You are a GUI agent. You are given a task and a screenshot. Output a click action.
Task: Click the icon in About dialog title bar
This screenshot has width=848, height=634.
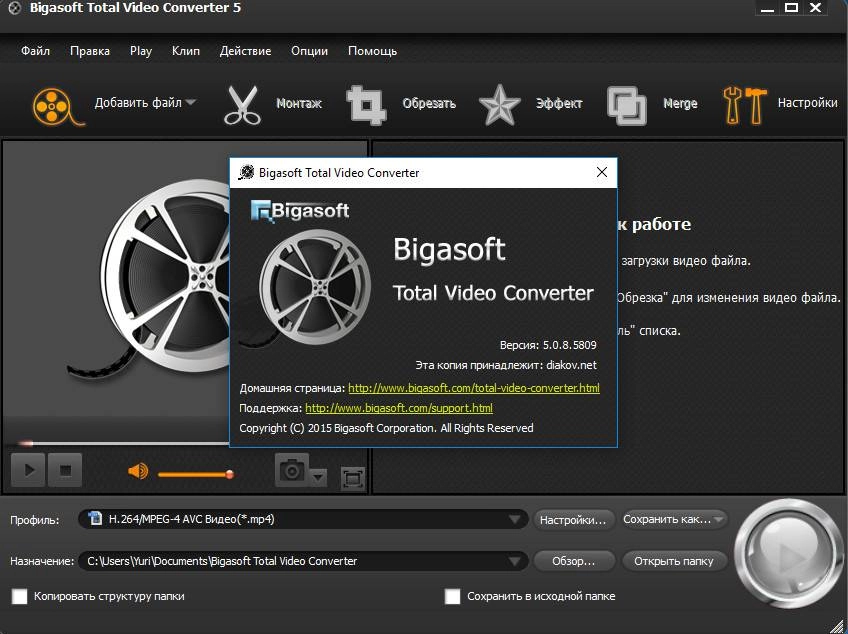click(246, 173)
